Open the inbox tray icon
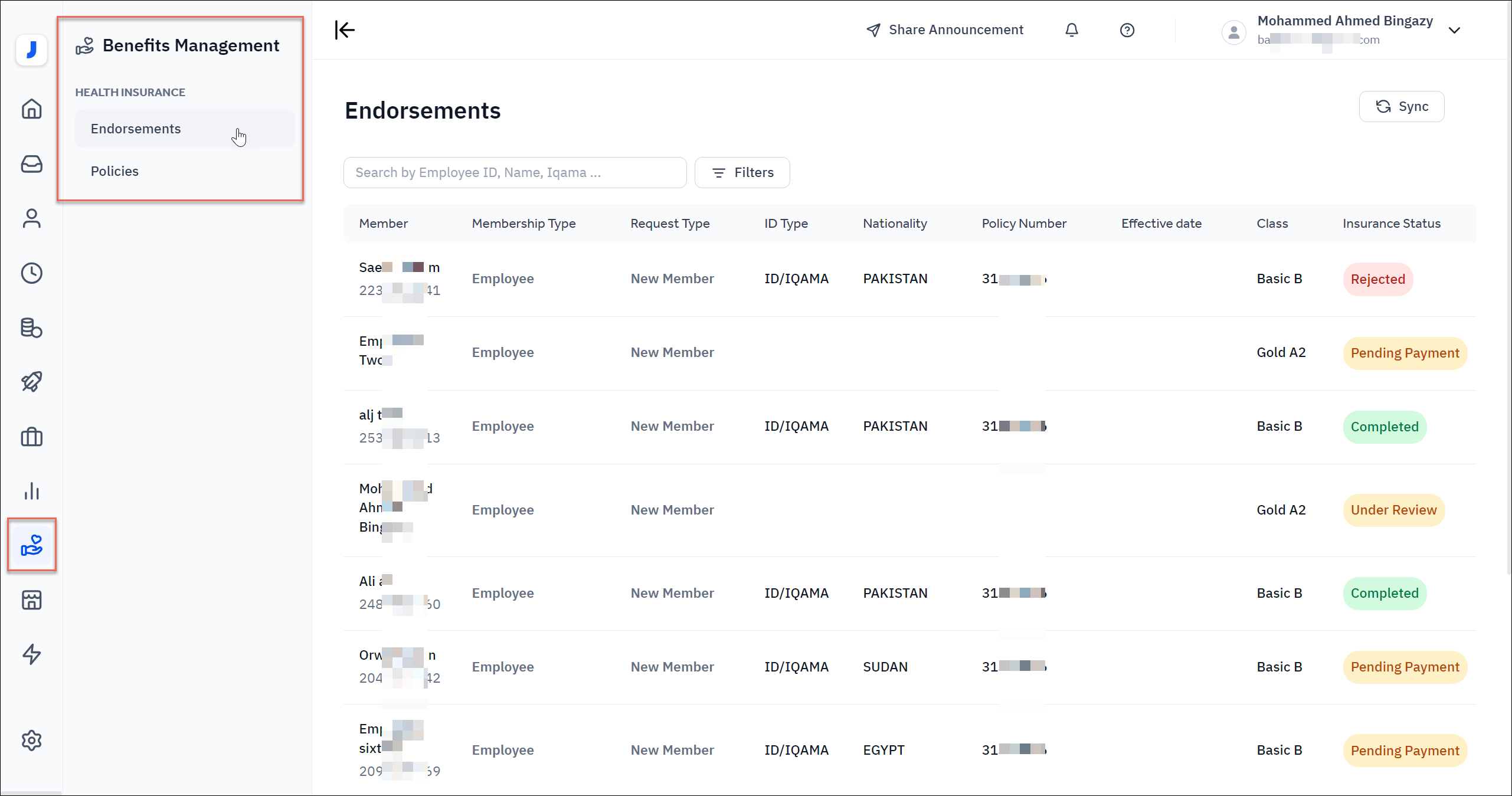This screenshot has width=1512, height=796. point(31,164)
